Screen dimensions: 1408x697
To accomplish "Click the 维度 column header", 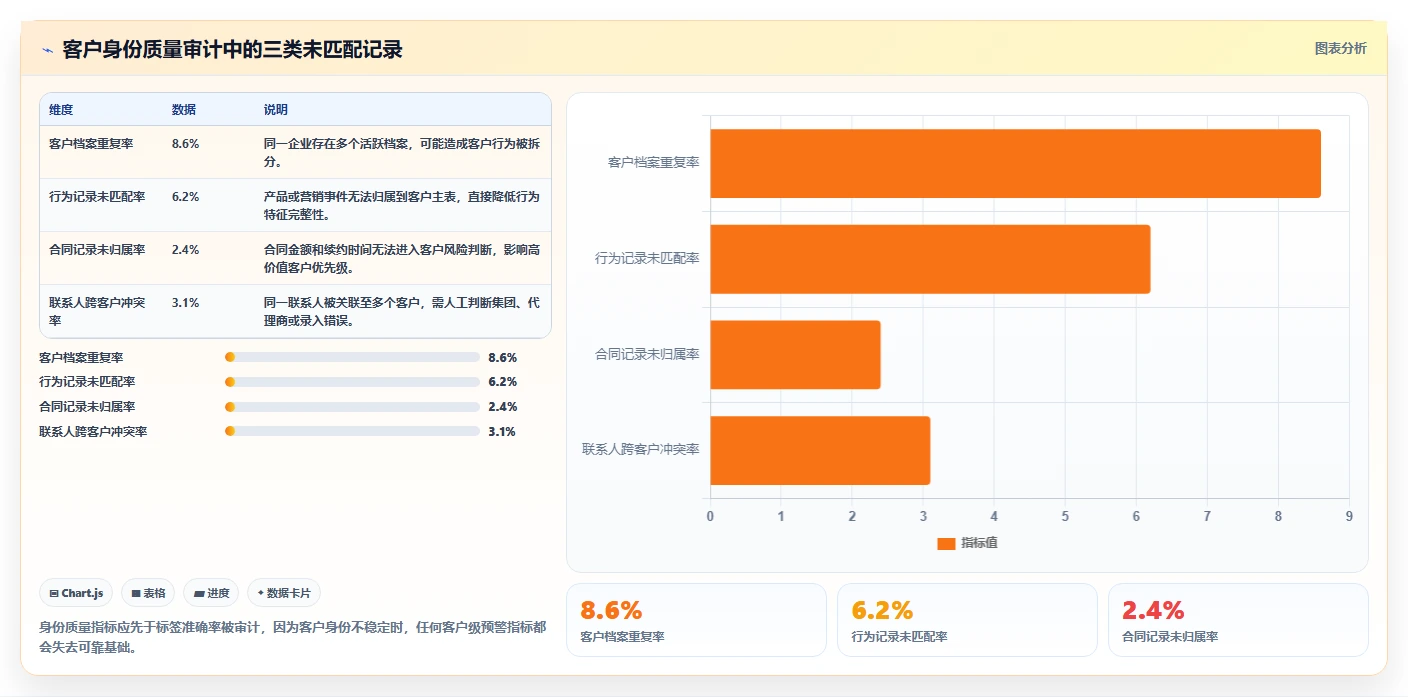I will (61, 110).
